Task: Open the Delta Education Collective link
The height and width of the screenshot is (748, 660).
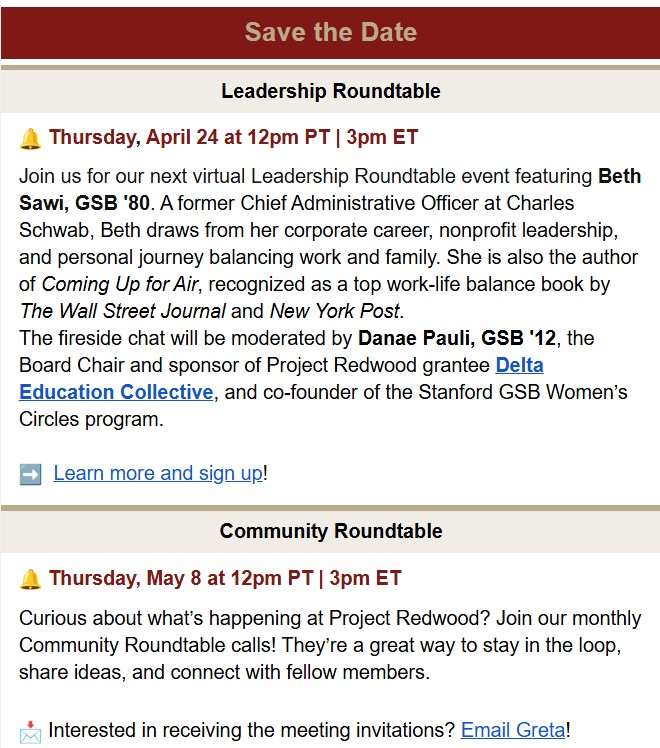Action: 115,392
